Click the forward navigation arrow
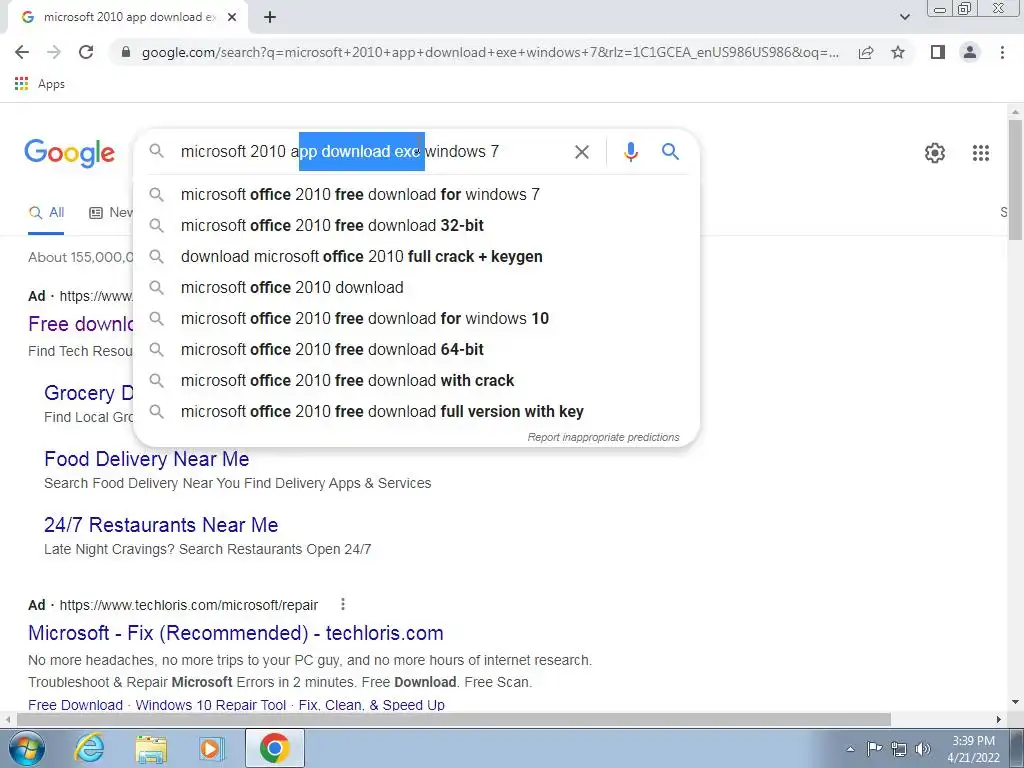1024x768 pixels. [x=54, y=52]
